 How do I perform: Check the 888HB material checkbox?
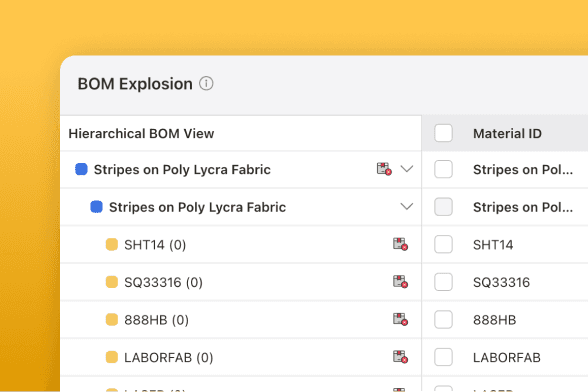(x=443, y=319)
